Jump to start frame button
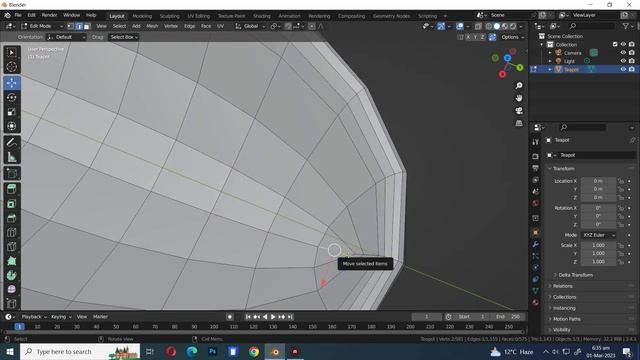 248,317
